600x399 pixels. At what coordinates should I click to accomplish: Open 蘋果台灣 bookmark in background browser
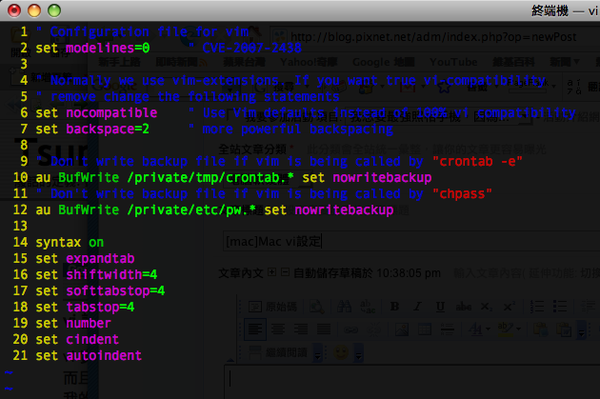tap(245, 62)
